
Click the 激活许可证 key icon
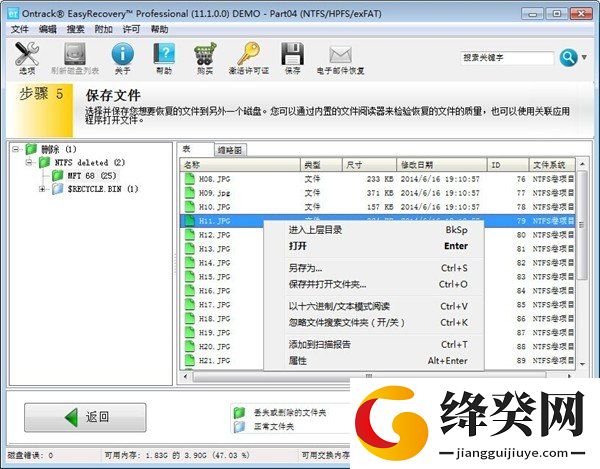pyautogui.click(x=248, y=54)
